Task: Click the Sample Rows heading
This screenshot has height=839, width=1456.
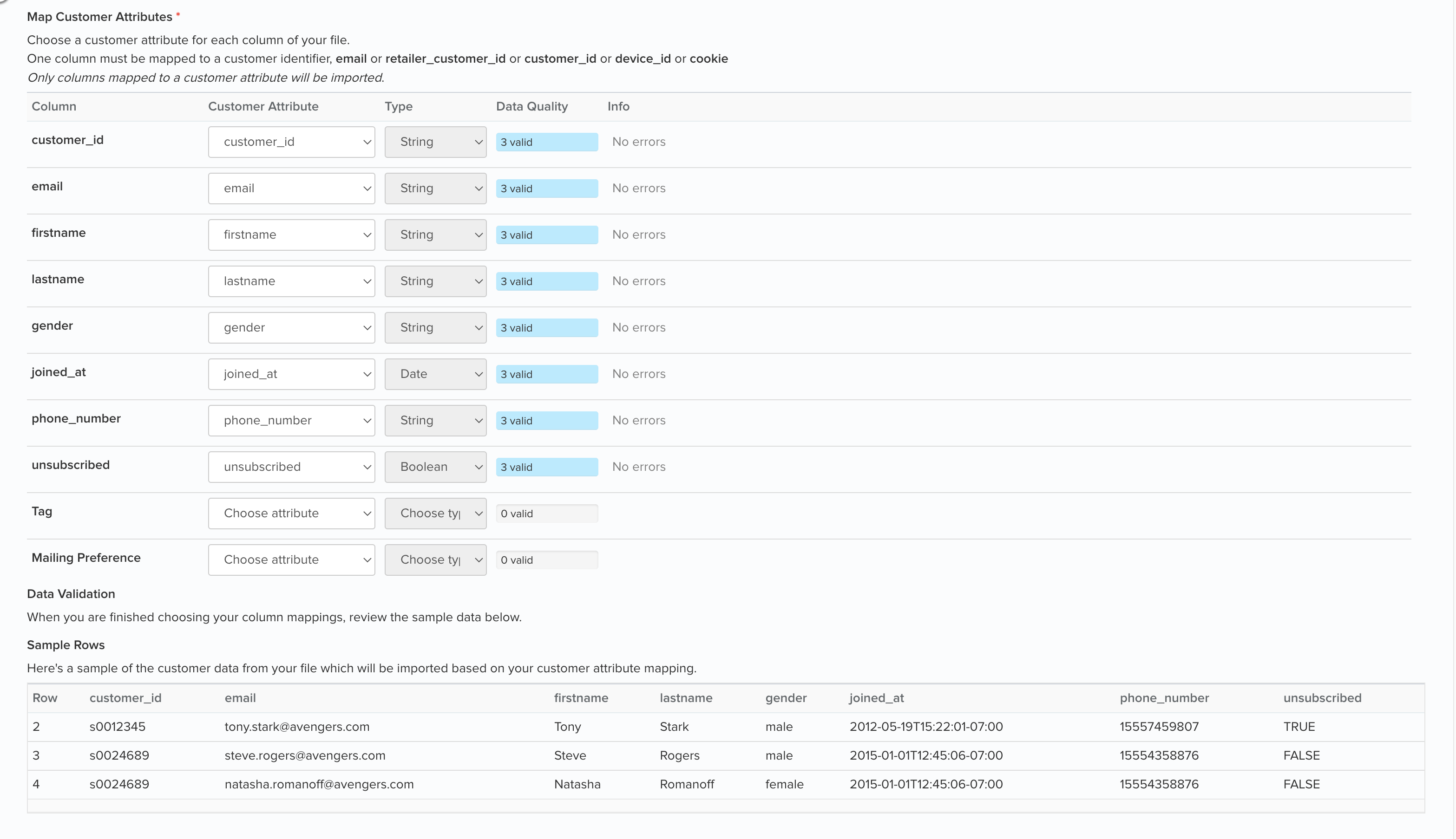Action: (x=66, y=645)
